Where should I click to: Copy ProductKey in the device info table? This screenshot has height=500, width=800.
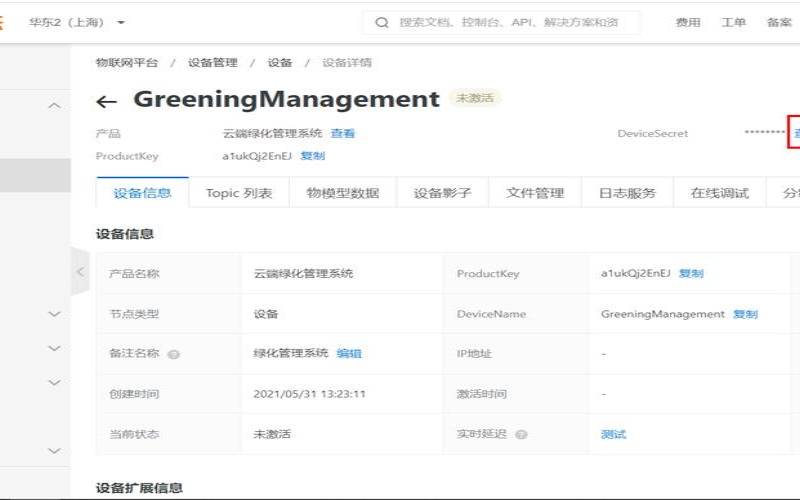(x=691, y=273)
